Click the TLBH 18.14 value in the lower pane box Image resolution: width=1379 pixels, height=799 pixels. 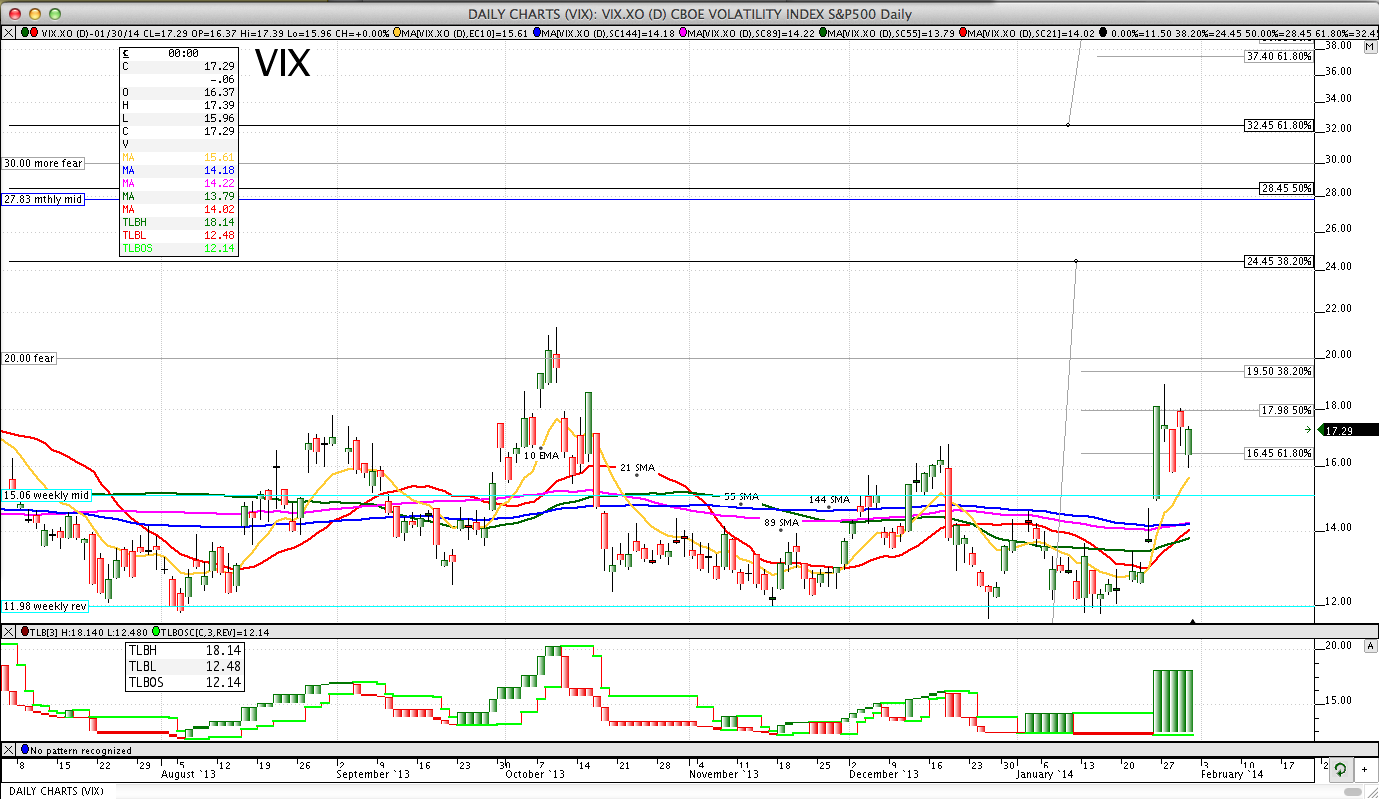[x=225, y=650]
